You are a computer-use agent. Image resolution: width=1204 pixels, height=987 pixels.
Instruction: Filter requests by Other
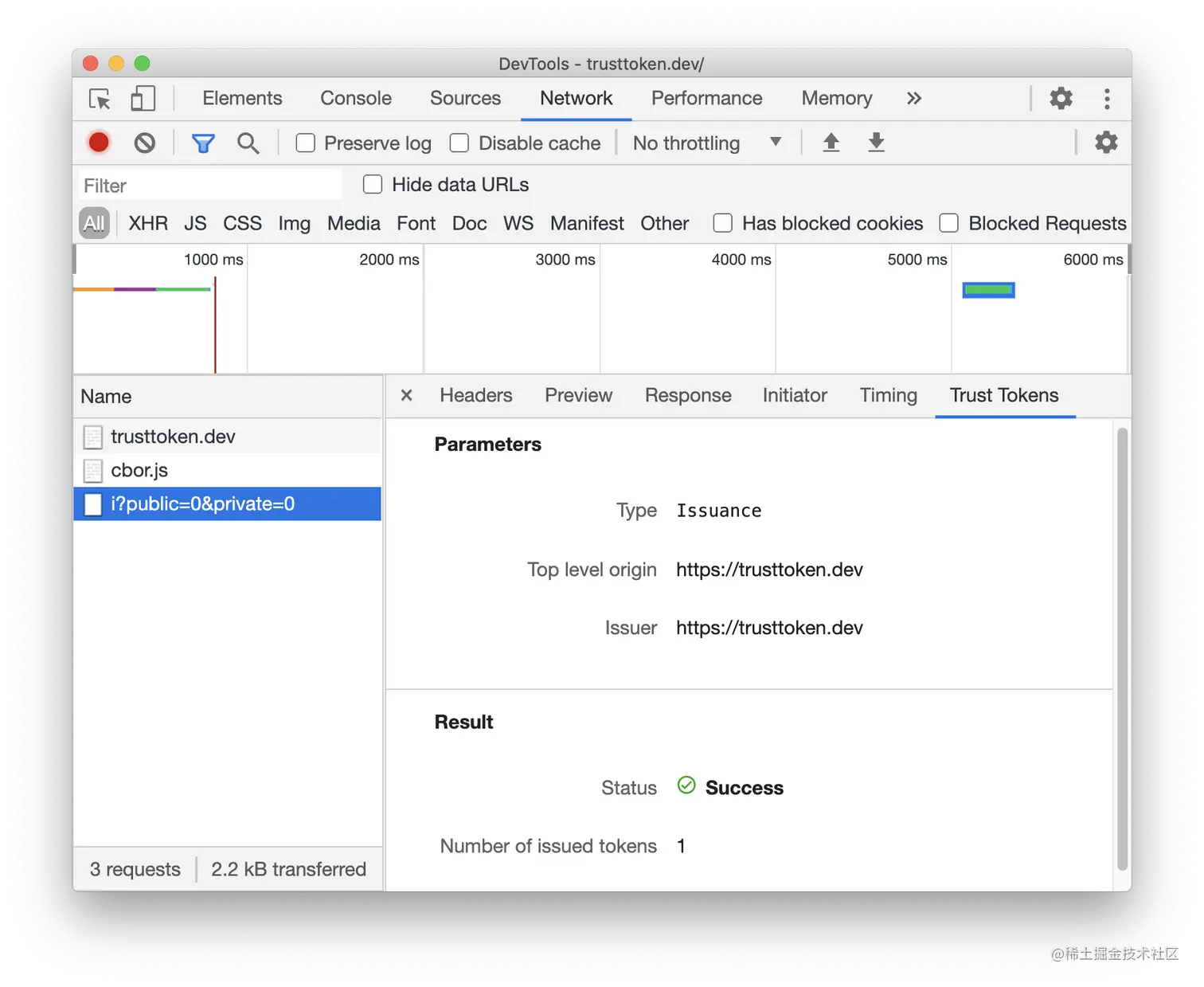pyautogui.click(x=665, y=223)
